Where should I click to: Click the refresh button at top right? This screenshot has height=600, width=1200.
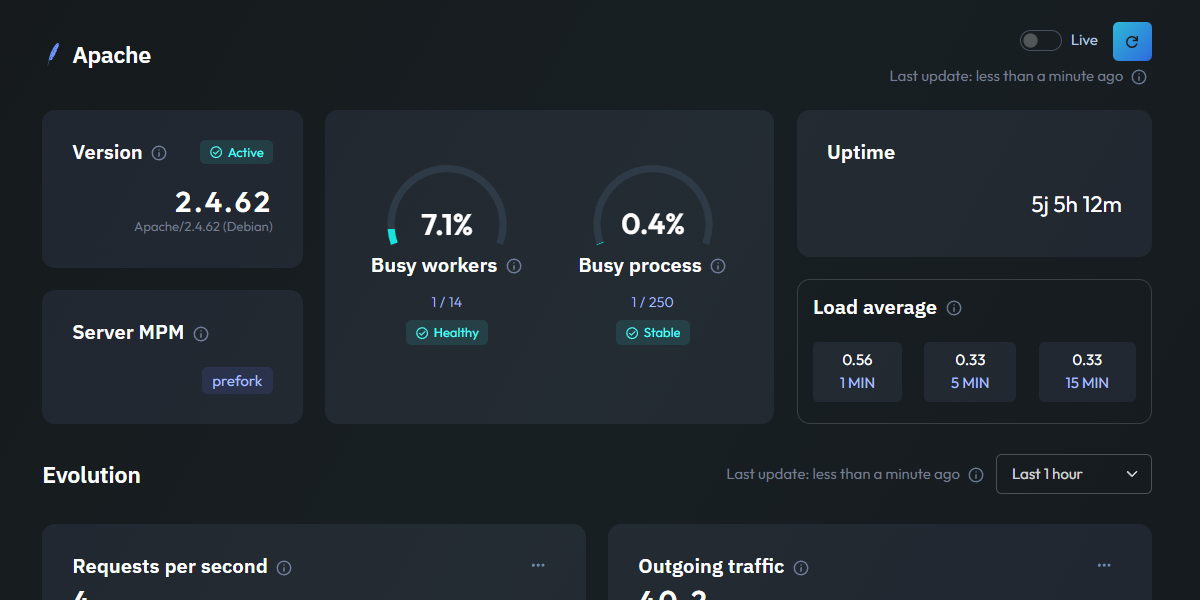pos(1132,41)
